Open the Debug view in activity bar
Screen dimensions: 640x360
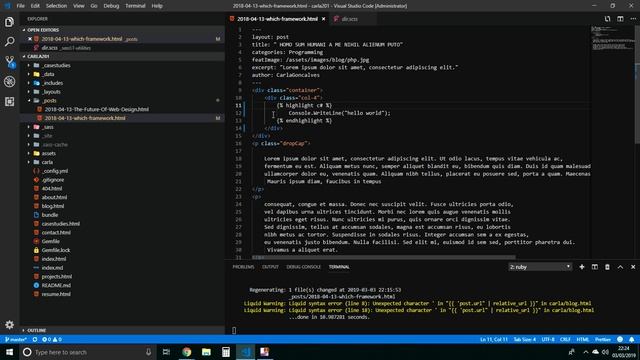(9, 82)
